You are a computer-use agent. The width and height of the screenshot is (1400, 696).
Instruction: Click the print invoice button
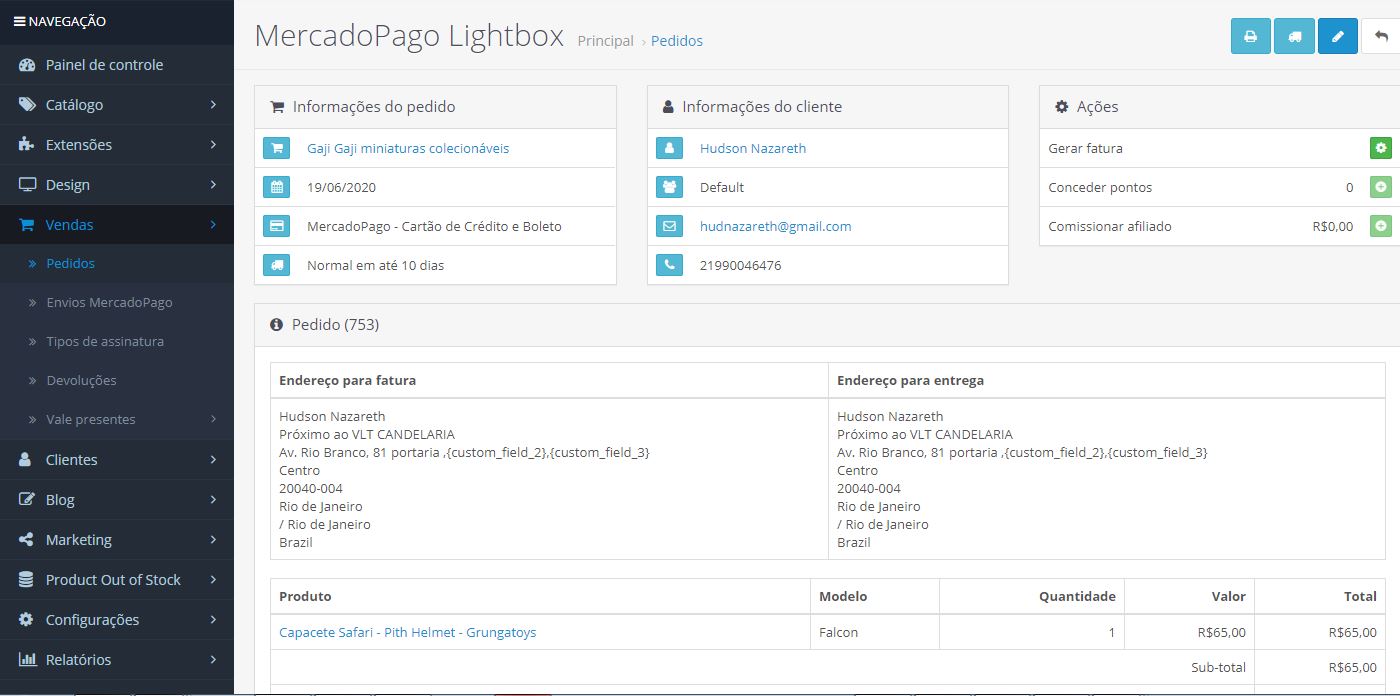(1250, 36)
